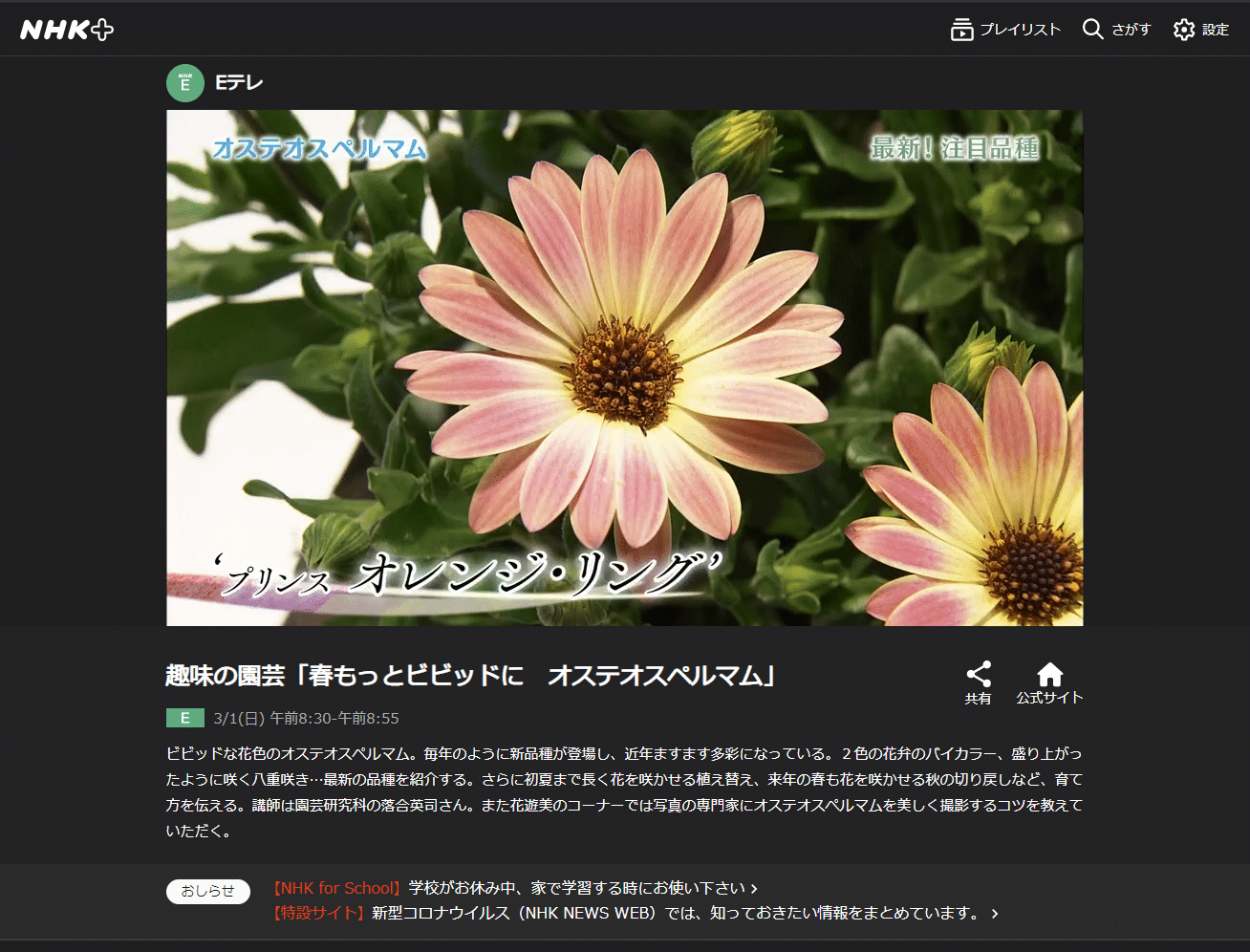This screenshot has height=952, width=1250.
Task: Open the 設定 gear icon
Action: [x=1184, y=30]
